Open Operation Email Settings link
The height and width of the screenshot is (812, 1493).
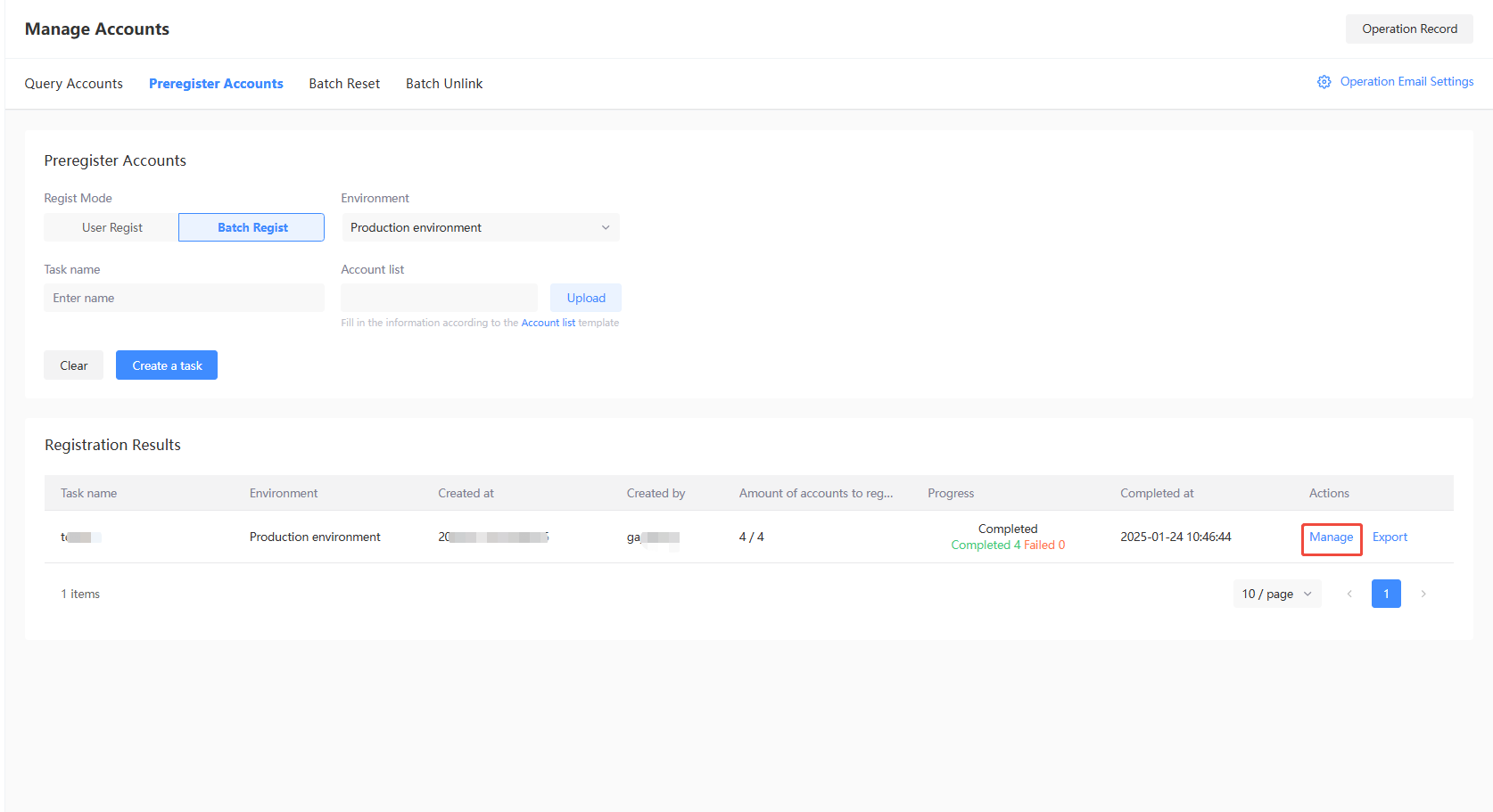tap(1406, 82)
